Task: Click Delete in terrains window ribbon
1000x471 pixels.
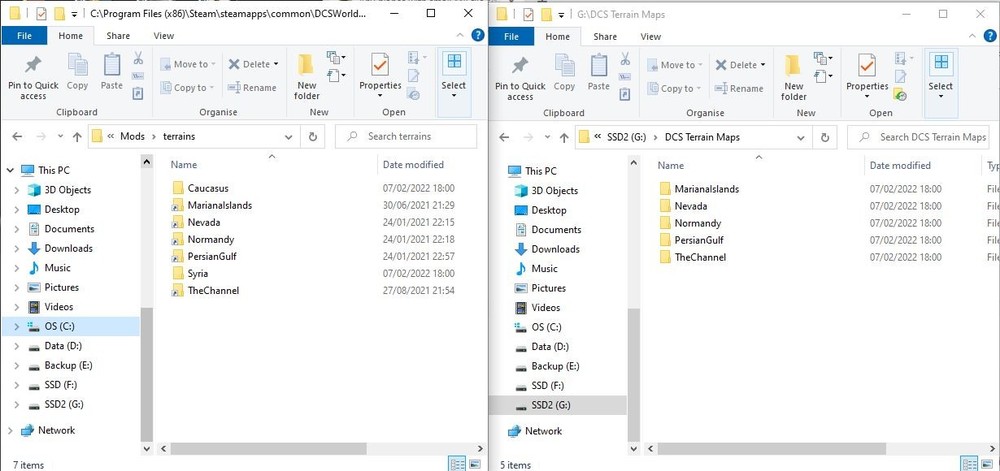Action: (253, 64)
